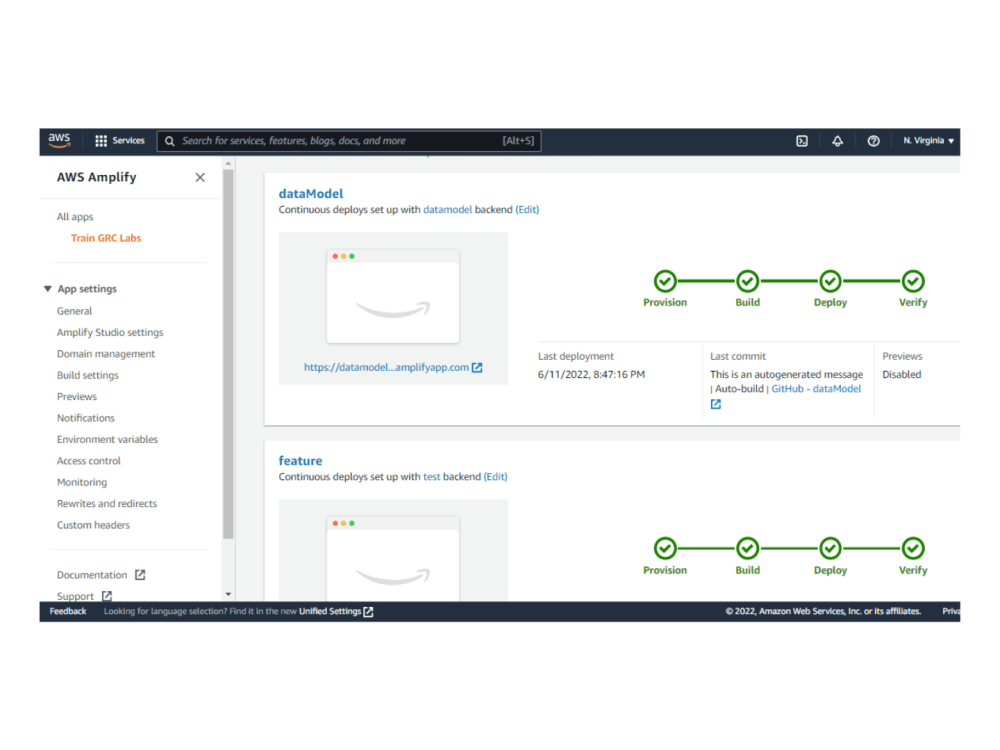Open Support link
The width and height of the screenshot is (1000, 750).
tap(75, 596)
